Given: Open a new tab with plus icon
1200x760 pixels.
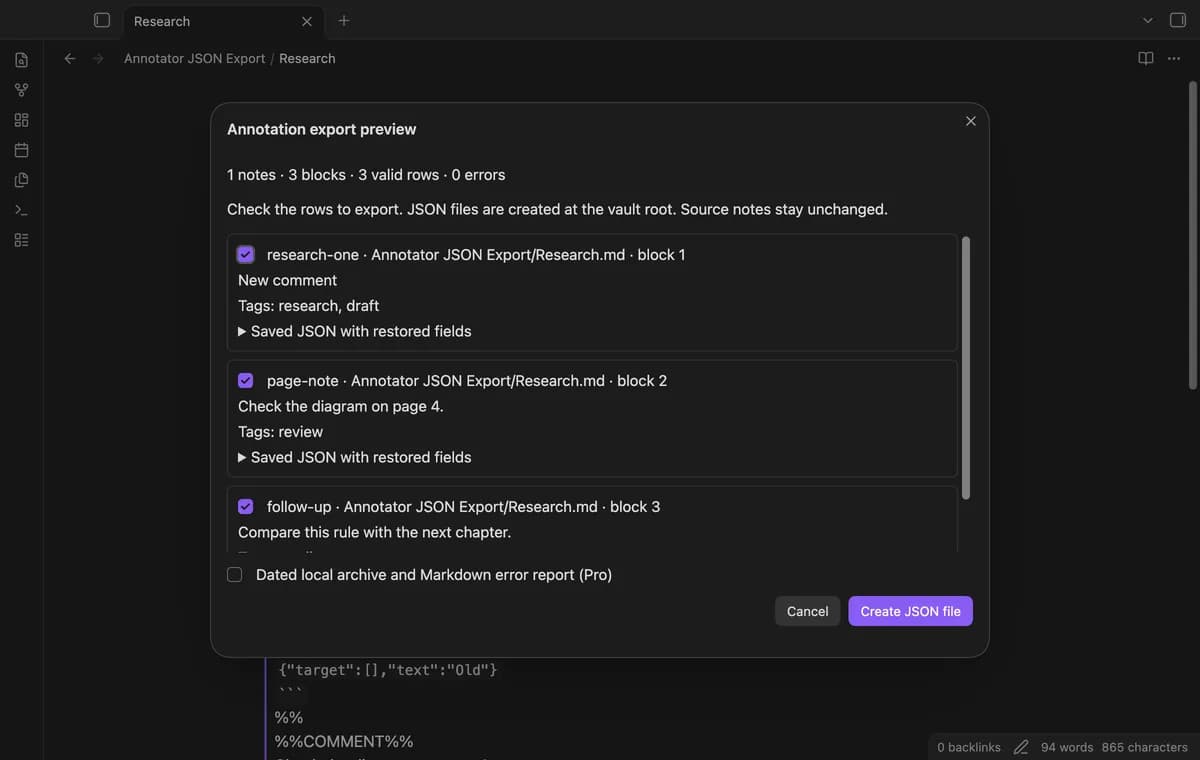Looking at the screenshot, I should (x=344, y=20).
